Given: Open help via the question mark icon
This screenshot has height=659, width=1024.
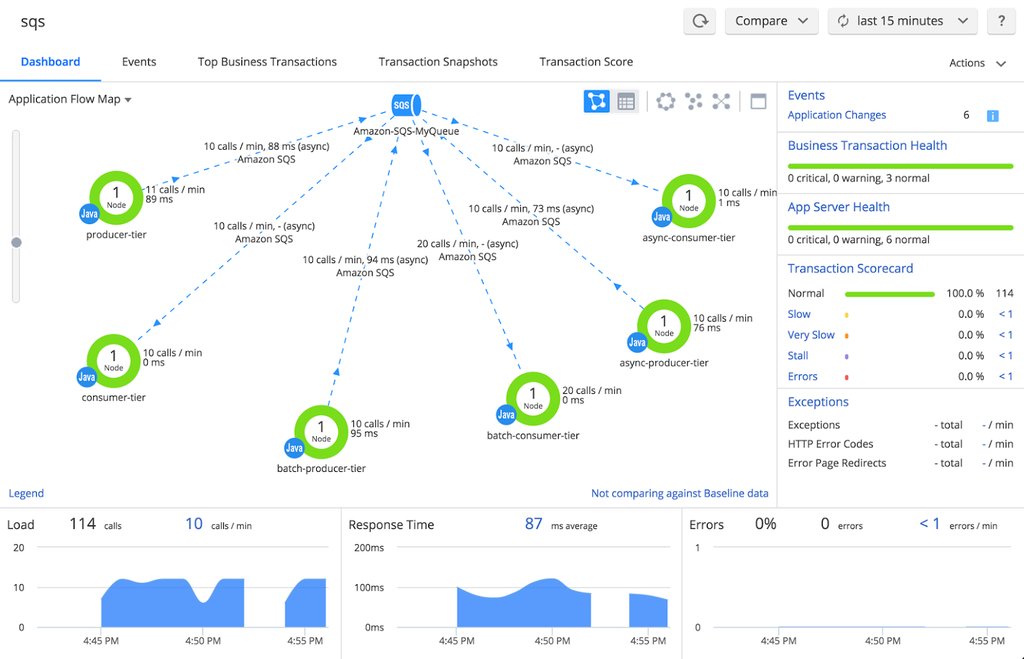Looking at the screenshot, I should pos(1001,20).
